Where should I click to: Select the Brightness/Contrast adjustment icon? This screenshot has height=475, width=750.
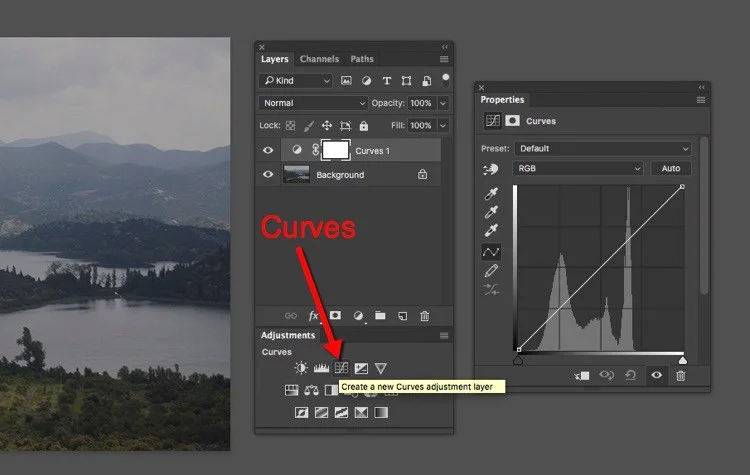pyautogui.click(x=301, y=368)
